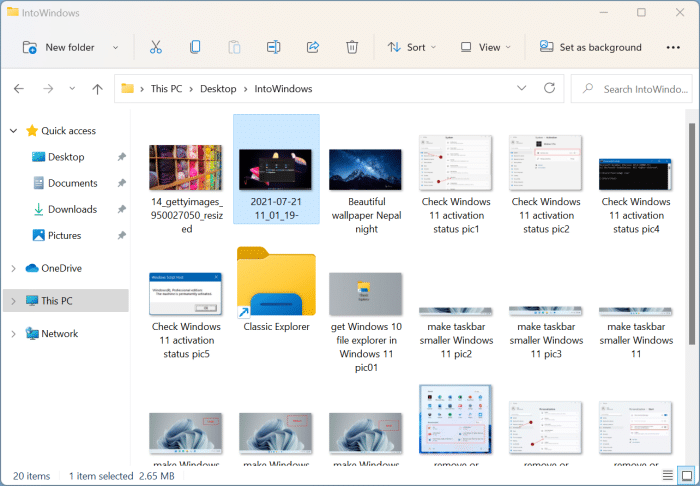Select make taskbar smaller Windows 11 pic3
700x486 pixels.
(546, 311)
